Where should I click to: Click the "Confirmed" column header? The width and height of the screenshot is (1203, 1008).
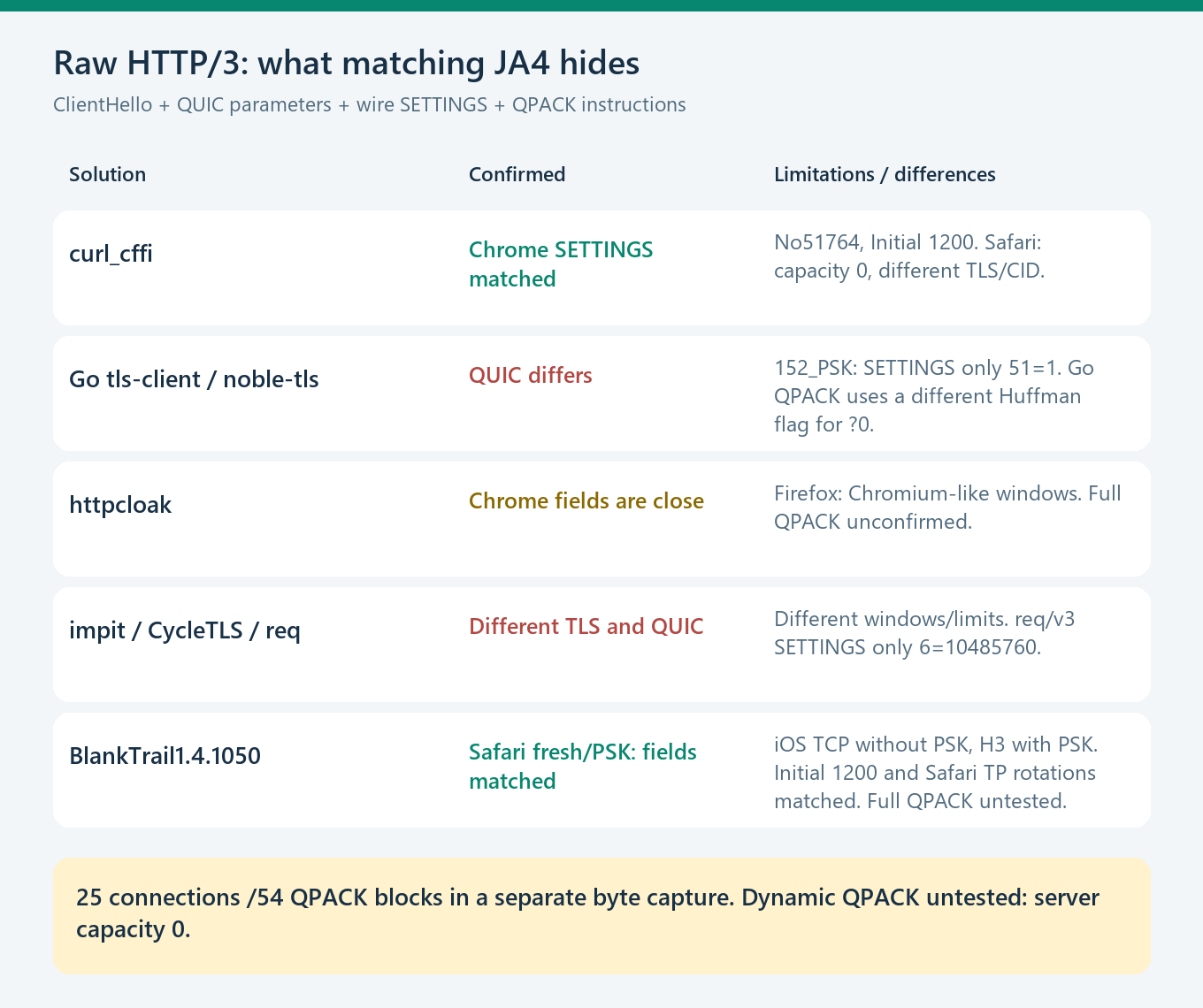tap(517, 174)
